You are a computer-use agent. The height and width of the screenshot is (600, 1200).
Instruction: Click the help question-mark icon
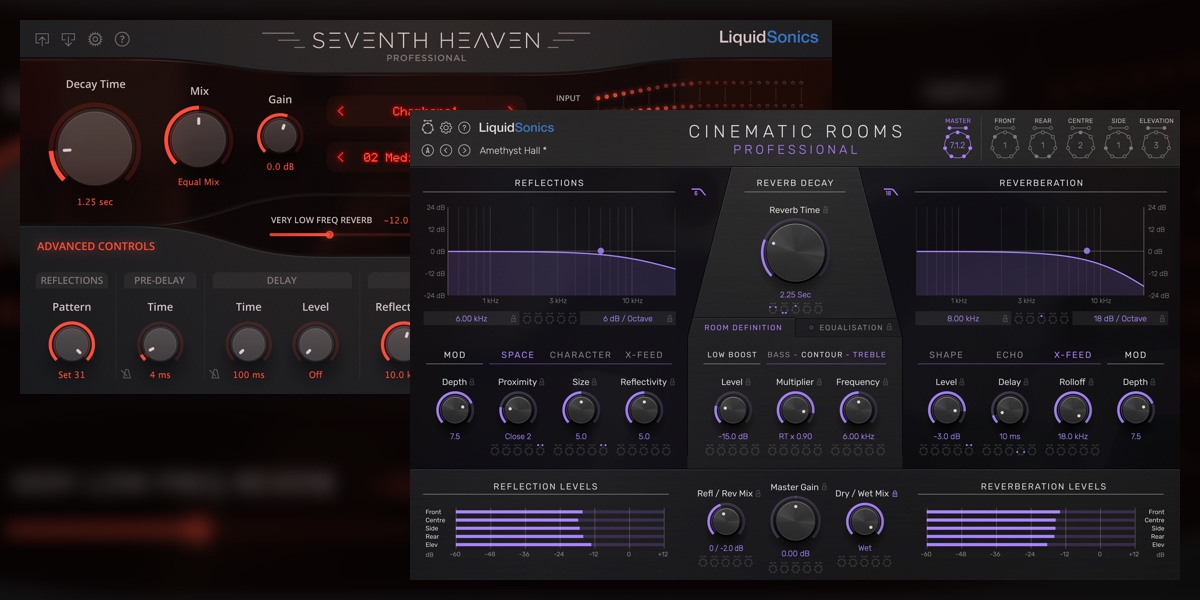[464, 128]
